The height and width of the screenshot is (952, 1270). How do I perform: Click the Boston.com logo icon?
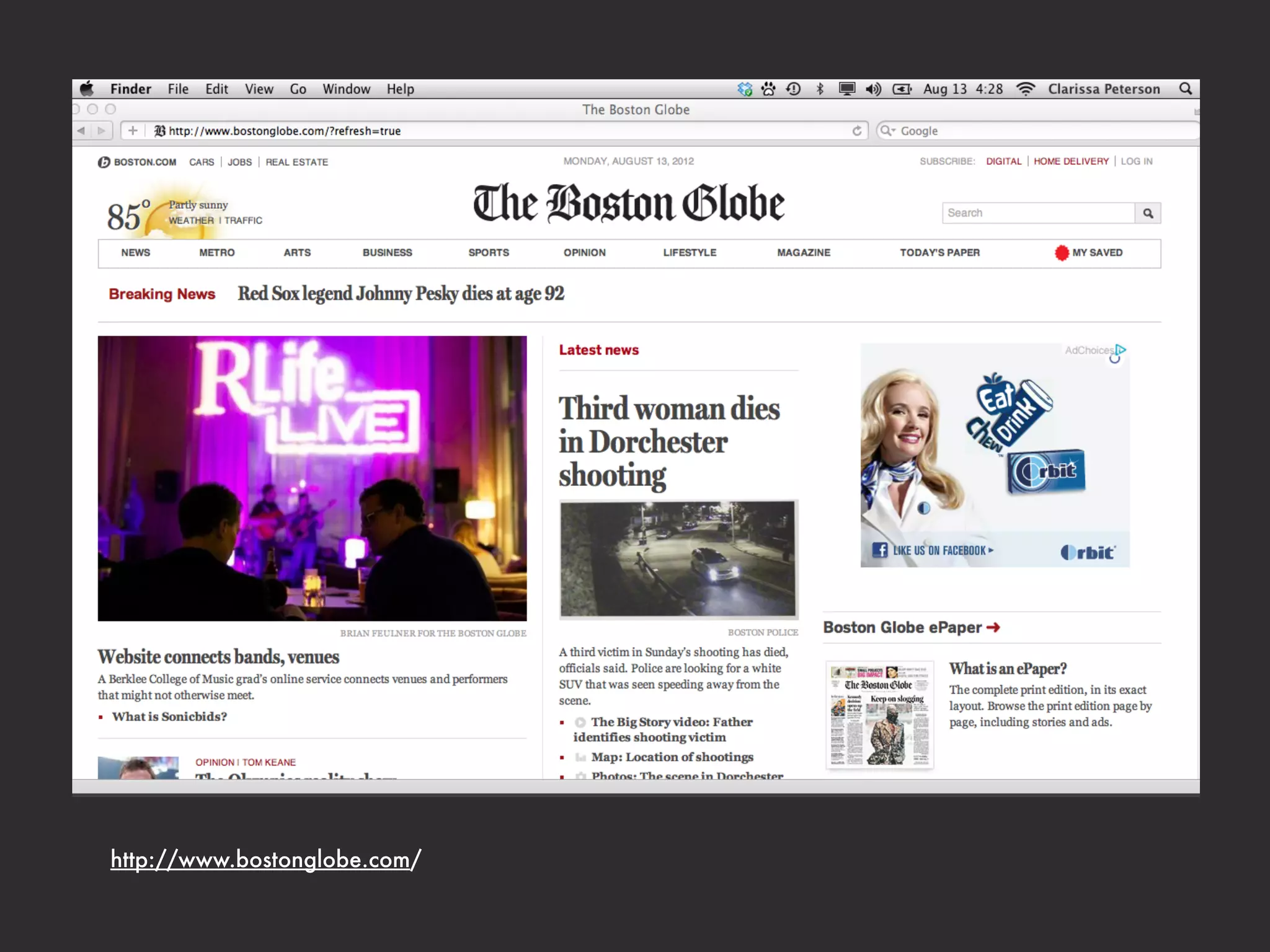pyautogui.click(x=104, y=162)
